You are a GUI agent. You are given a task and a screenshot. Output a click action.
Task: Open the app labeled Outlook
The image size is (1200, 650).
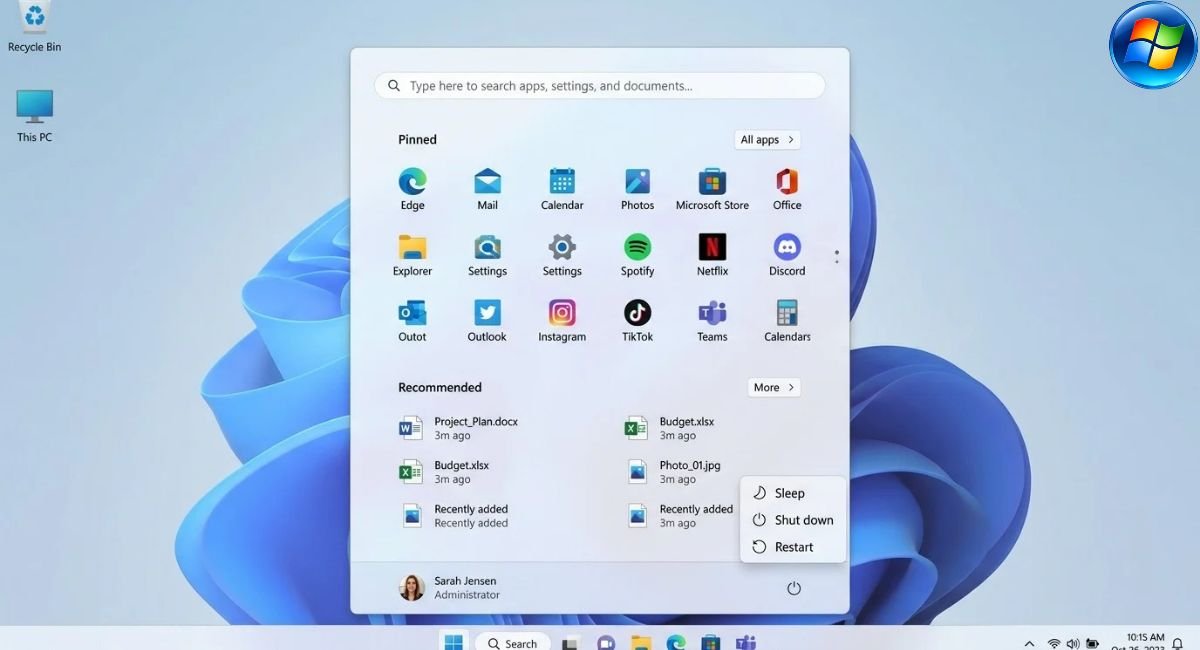coord(487,321)
